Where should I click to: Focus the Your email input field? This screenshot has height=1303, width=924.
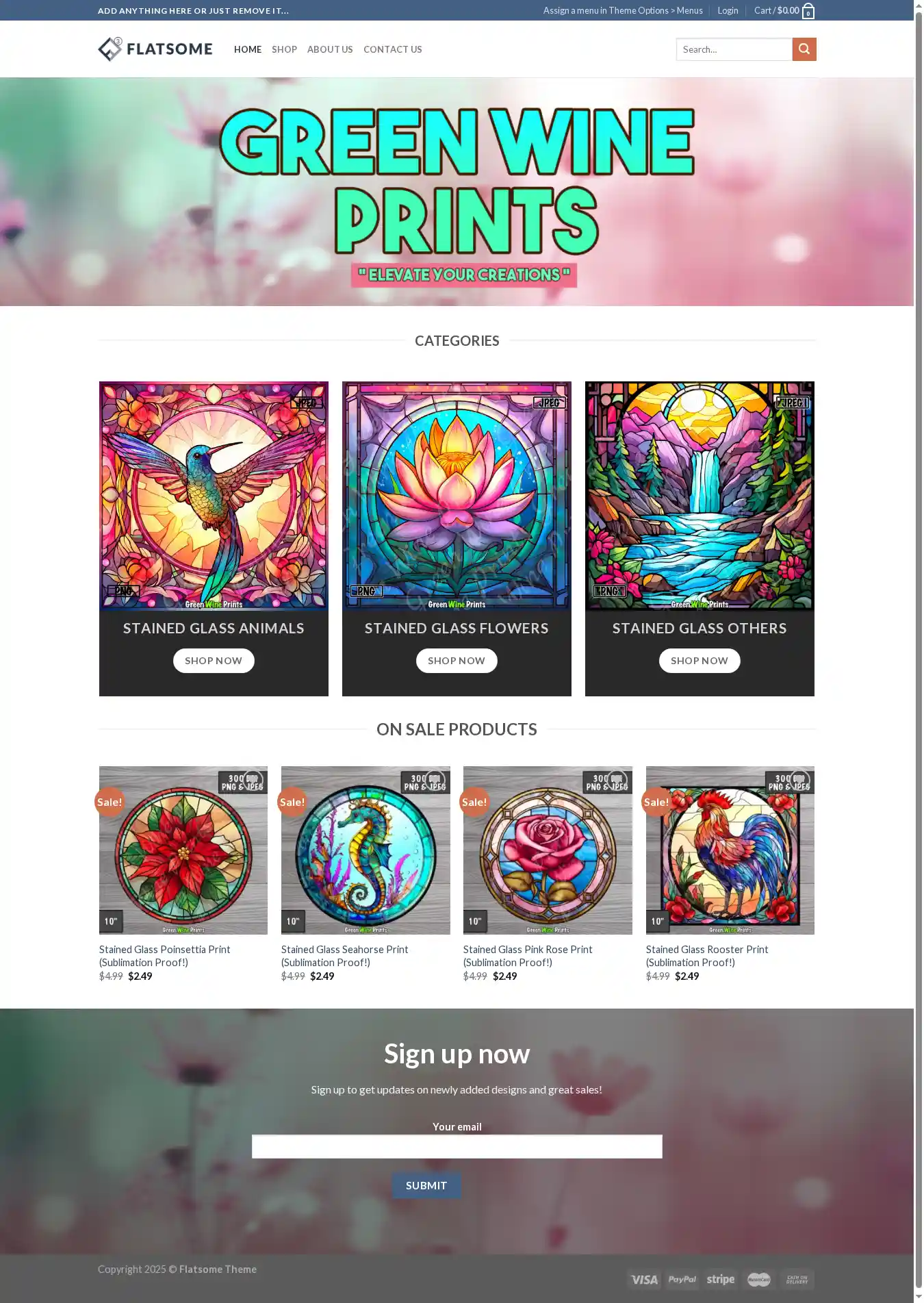(x=457, y=1147)
